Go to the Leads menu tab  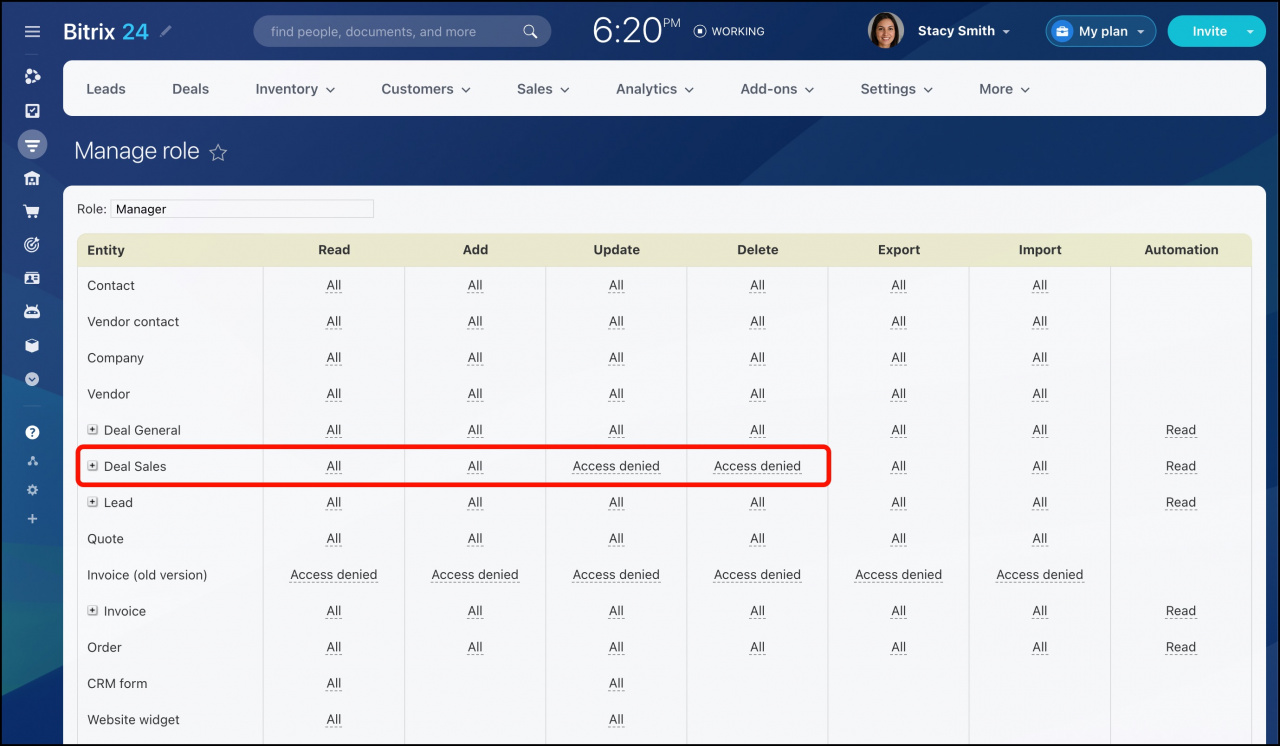(106, 89)
